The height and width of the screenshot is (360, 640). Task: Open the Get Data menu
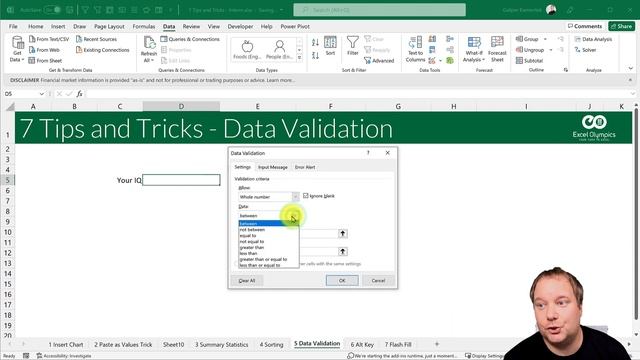pos(17,49)
